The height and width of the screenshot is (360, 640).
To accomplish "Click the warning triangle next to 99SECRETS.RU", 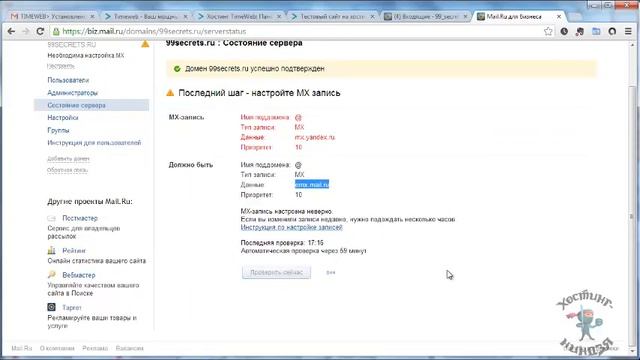I will point(145,44).
